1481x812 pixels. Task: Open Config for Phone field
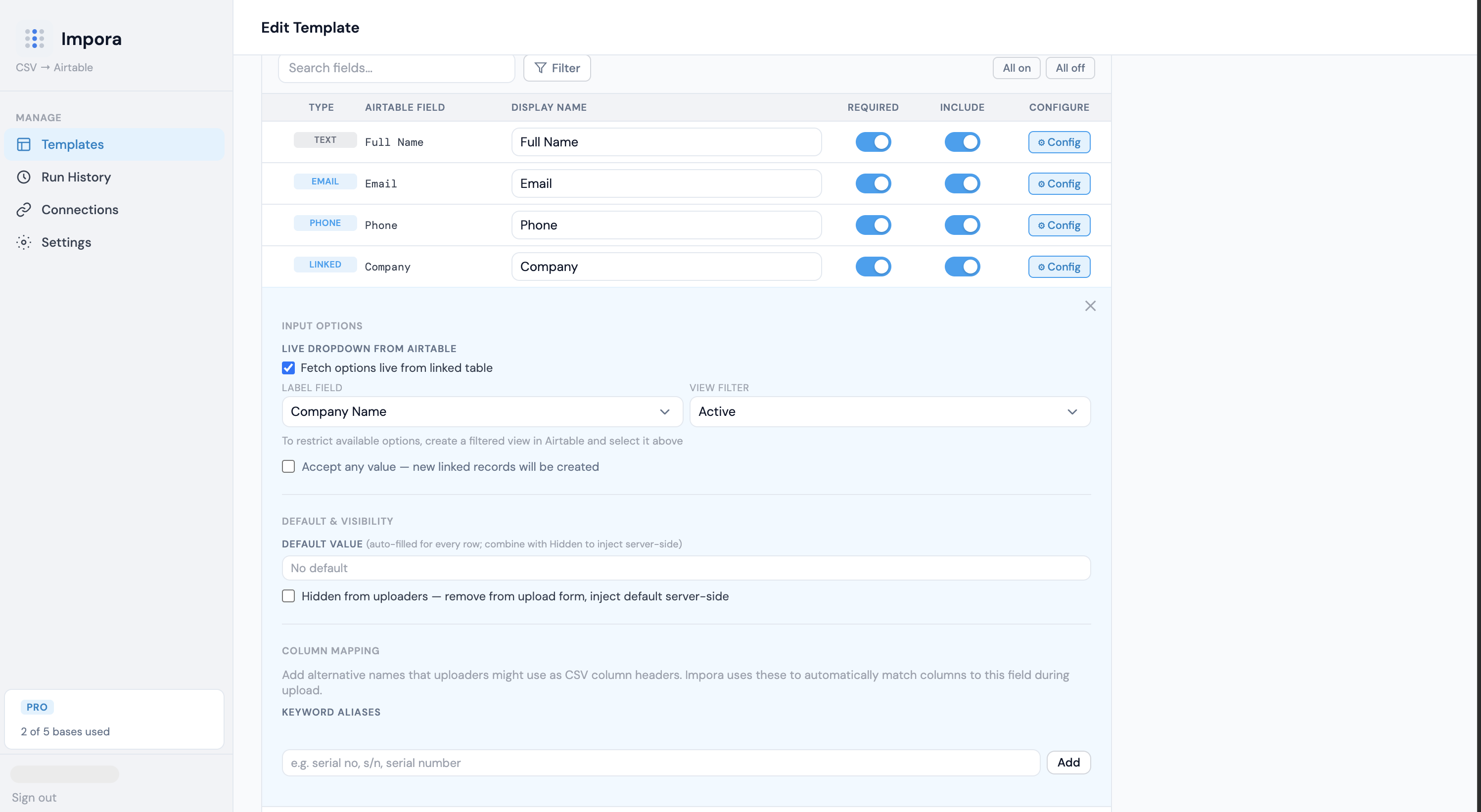pos(1059,225)
